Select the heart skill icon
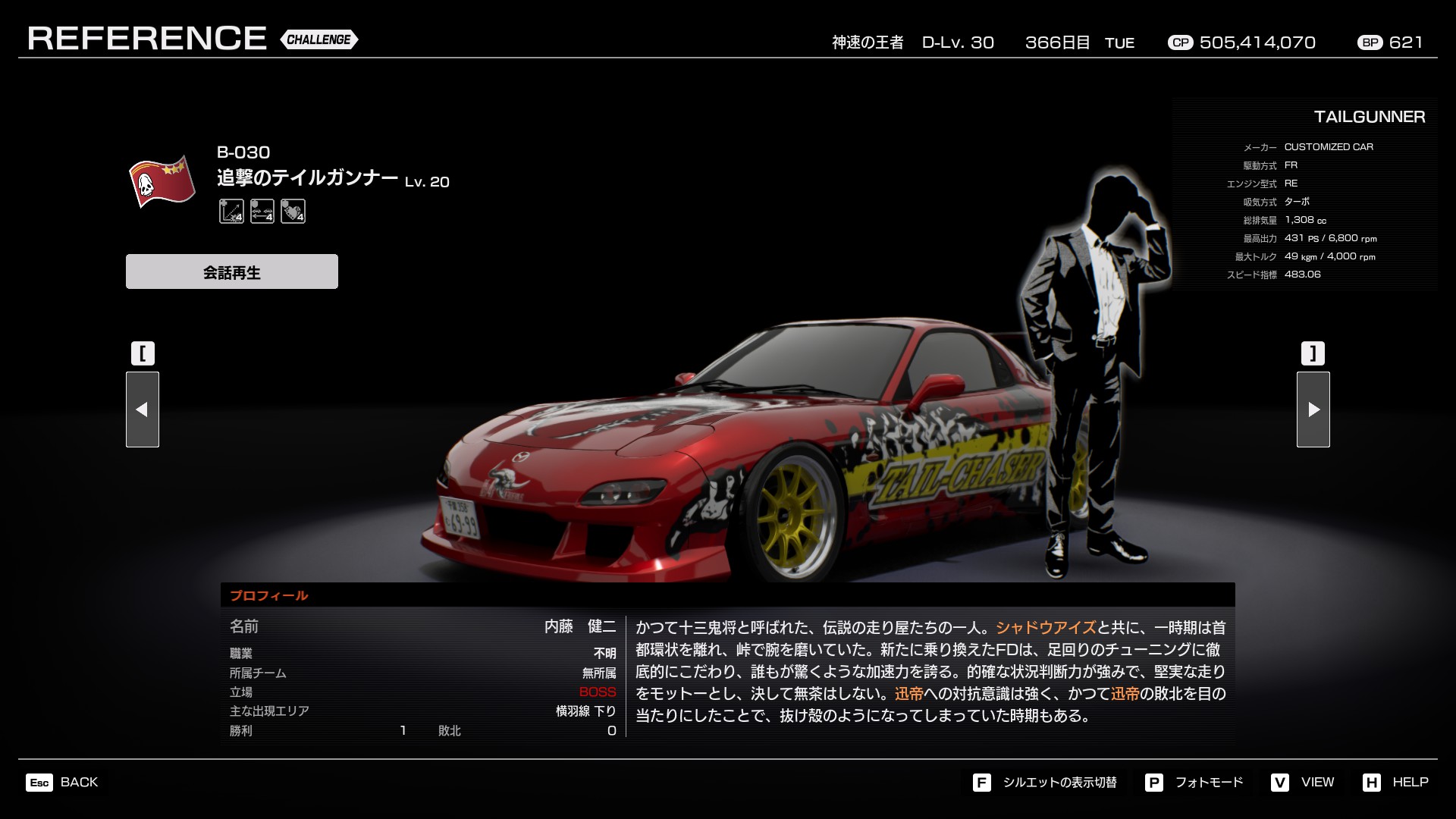The width and height of the screenshot is (1456, 819). click(x=293, y=212)
